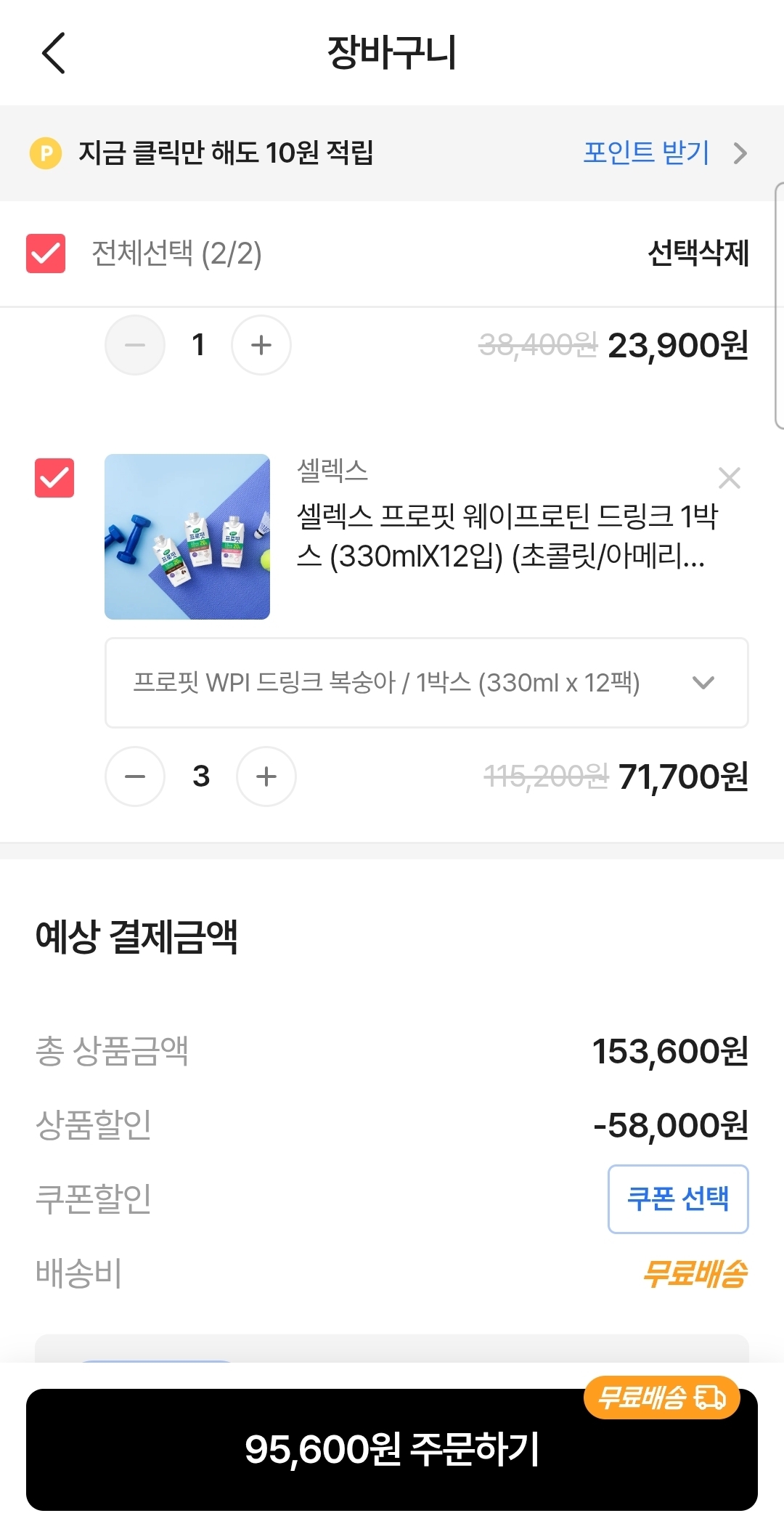
Task: Tap 포인트 받기 link
Action: (646, 153)
